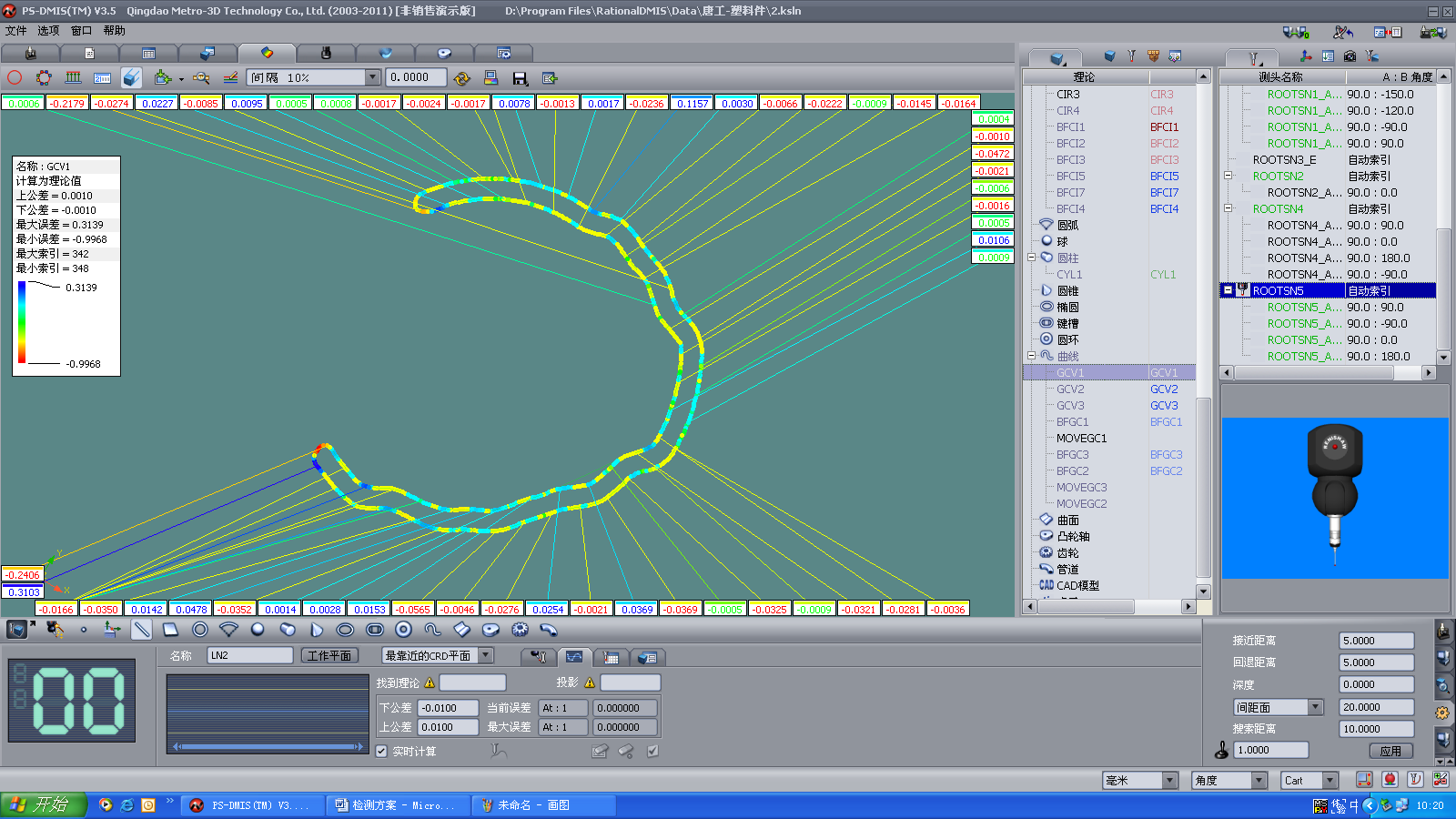Image resolution: width=1456 pixels, height=819 pixels.
Task: Select the curve feature tool
Action: click(x=432, y=629)
